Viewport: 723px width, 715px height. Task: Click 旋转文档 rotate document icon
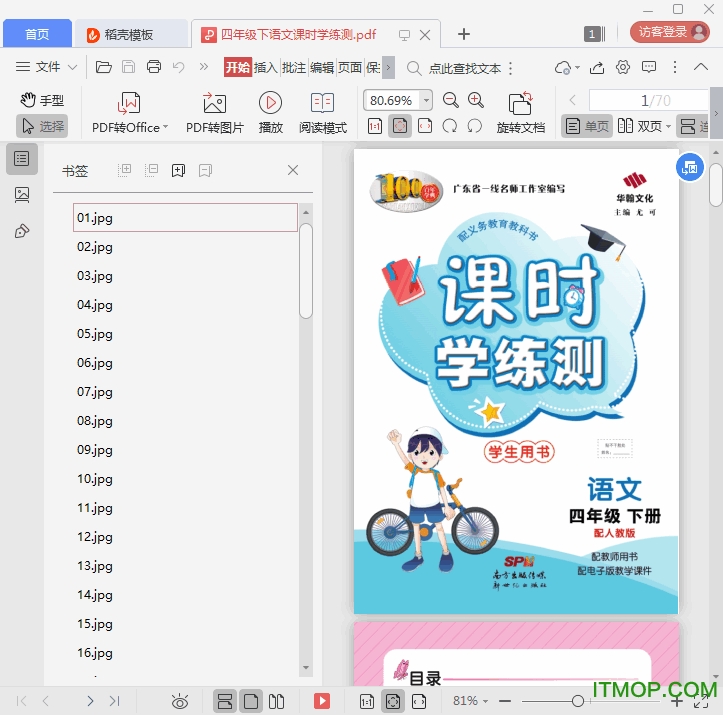coord(521,113)
